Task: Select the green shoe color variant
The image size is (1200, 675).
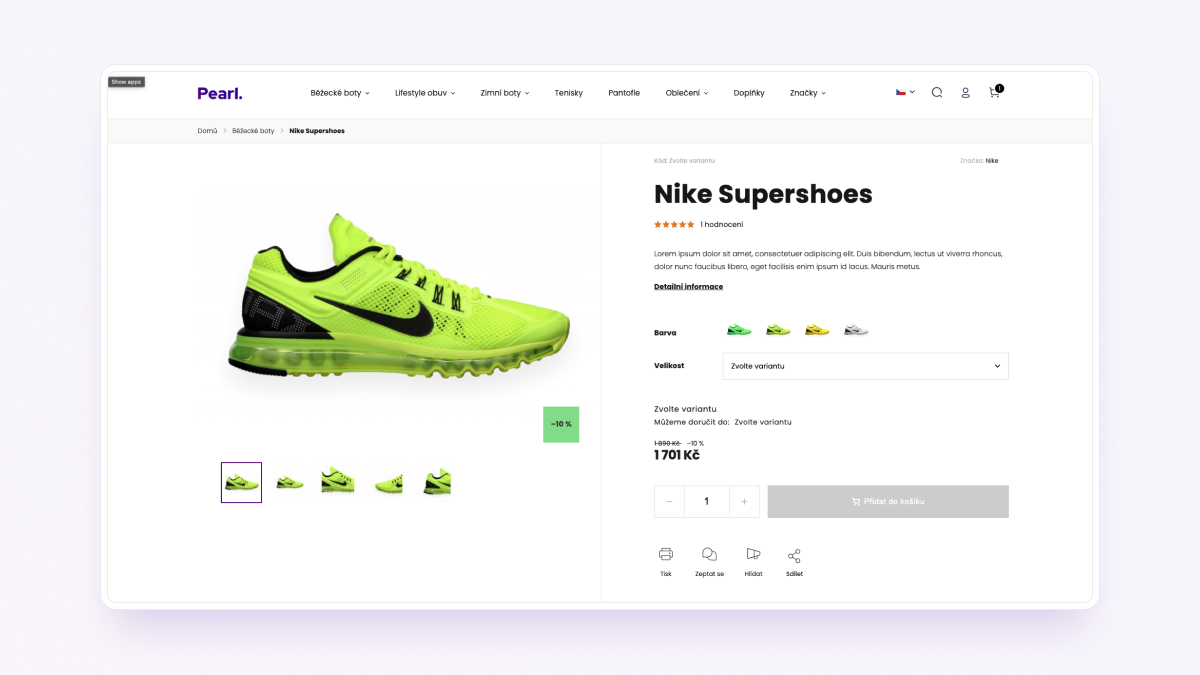Action: pos(739,330)
